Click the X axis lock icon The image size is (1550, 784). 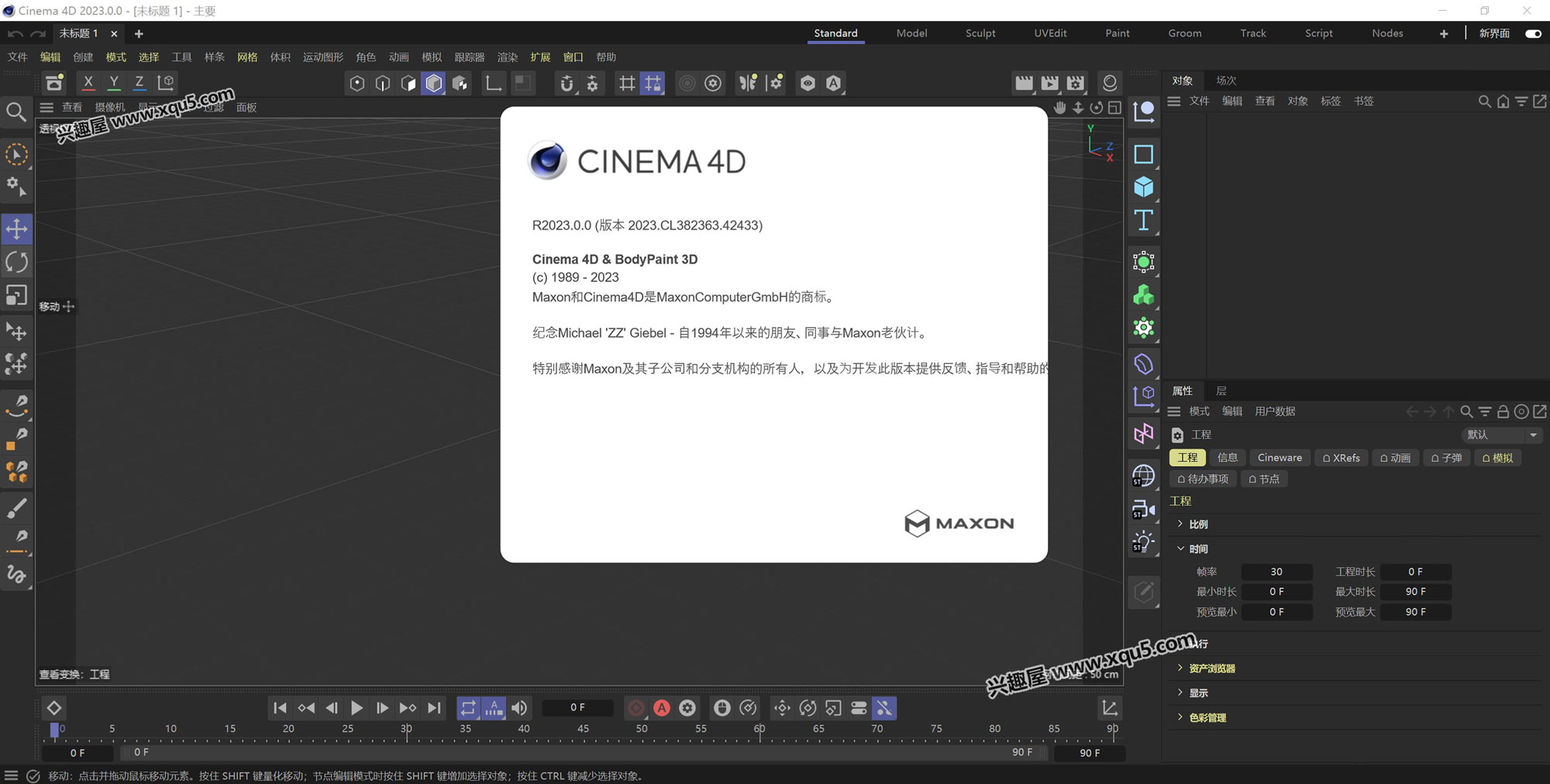[88, 83]
